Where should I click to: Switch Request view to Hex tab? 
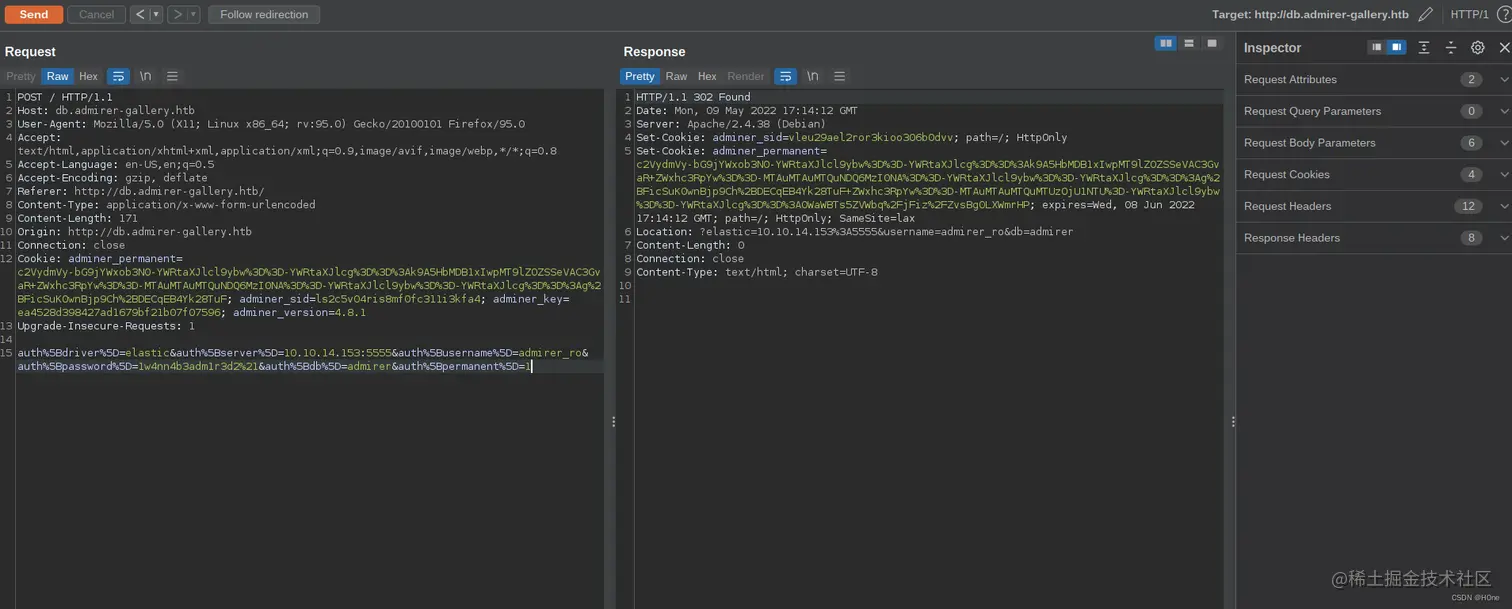[x=89, y=76]
